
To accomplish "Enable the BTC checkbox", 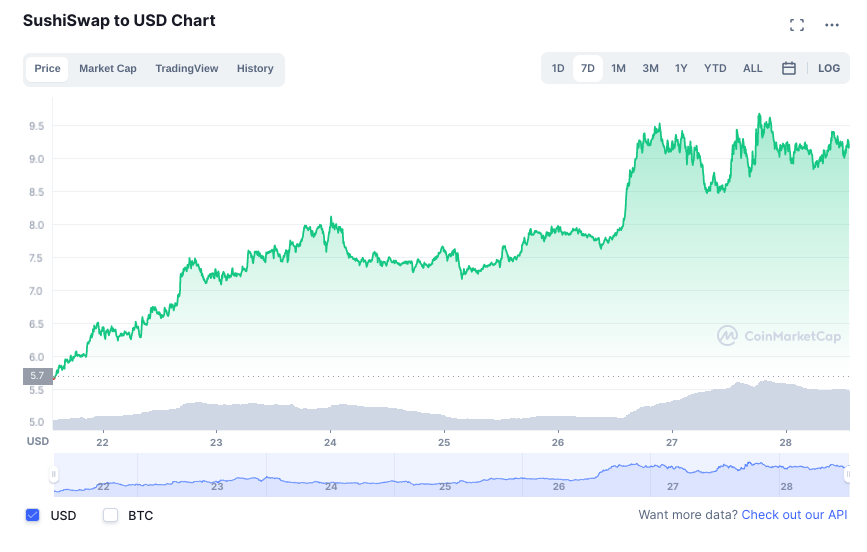I will [x=111, y=515].
